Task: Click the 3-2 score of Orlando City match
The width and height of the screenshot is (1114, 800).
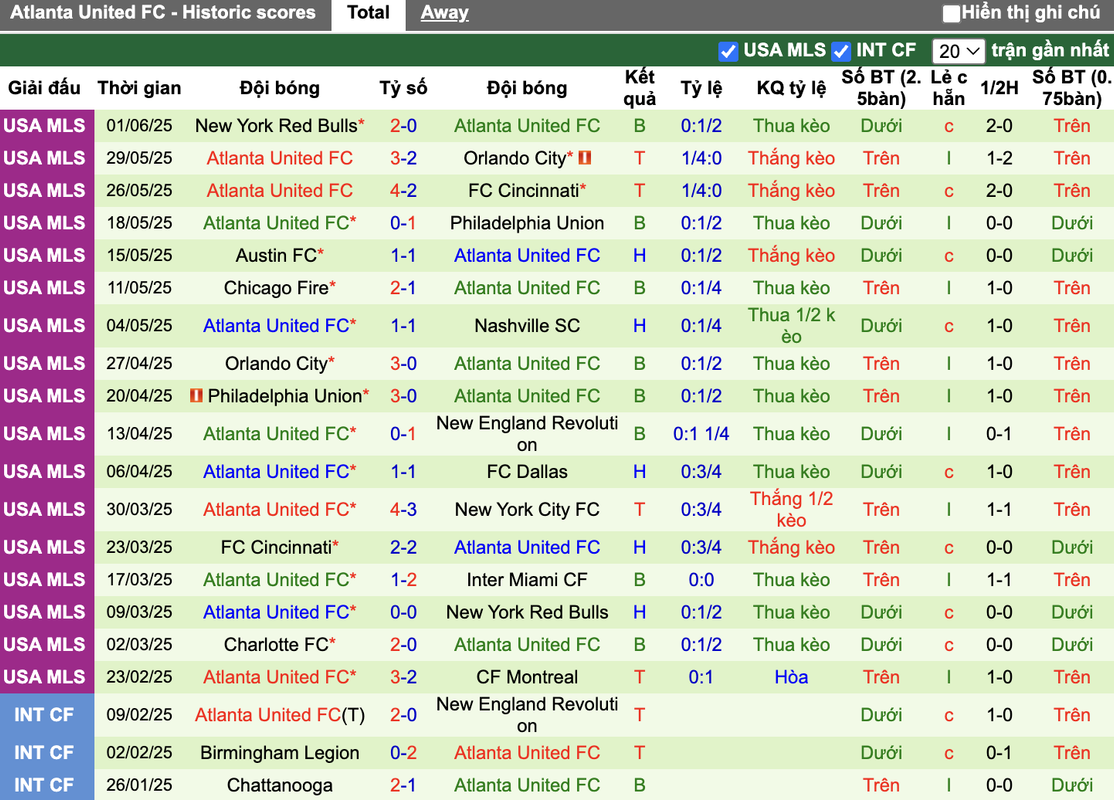Action: (x=403, y=158)
